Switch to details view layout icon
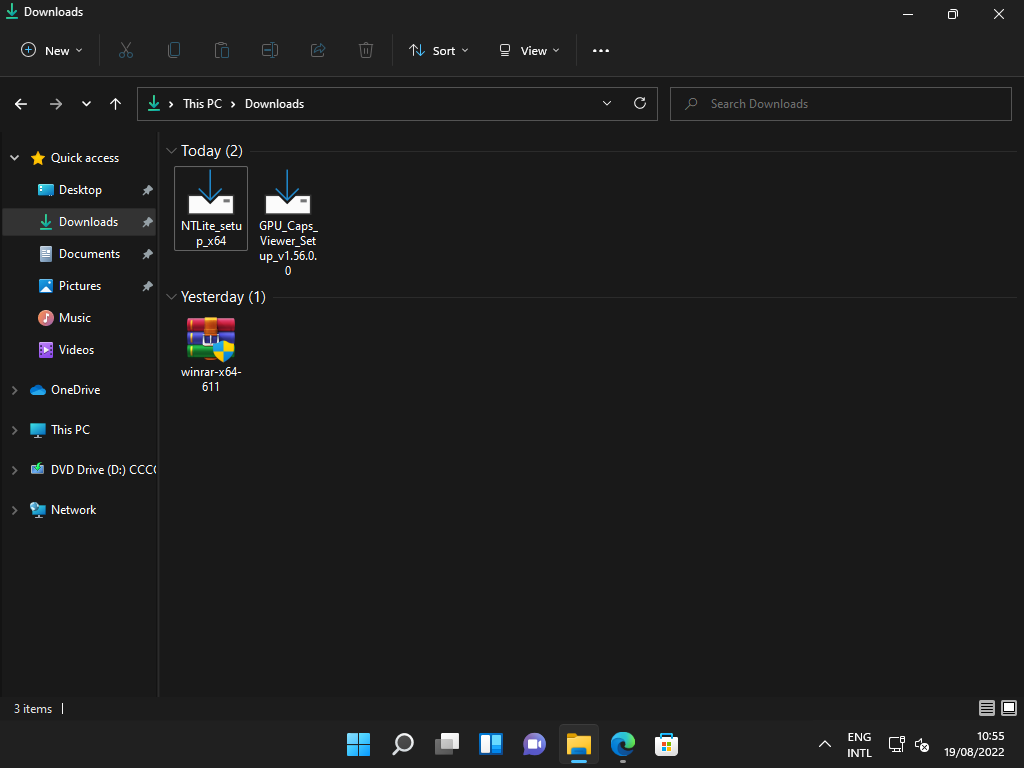This screenshot has width=1024, height=768. click(x=987, y=708)
